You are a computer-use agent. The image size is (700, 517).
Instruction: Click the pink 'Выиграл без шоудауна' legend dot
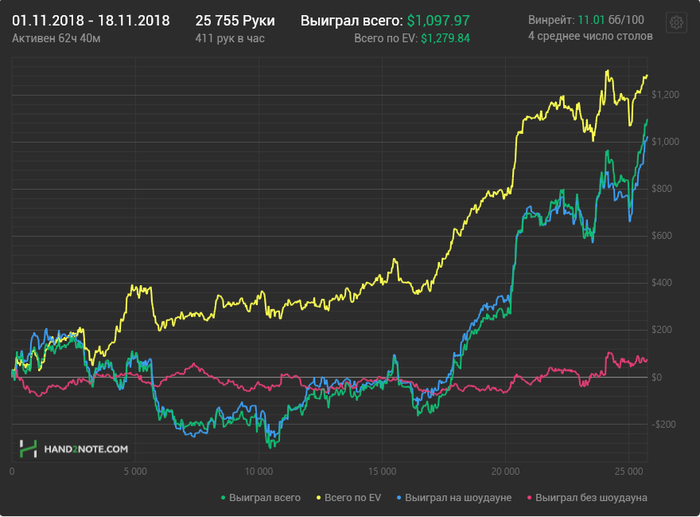click(x=529, y=497)
